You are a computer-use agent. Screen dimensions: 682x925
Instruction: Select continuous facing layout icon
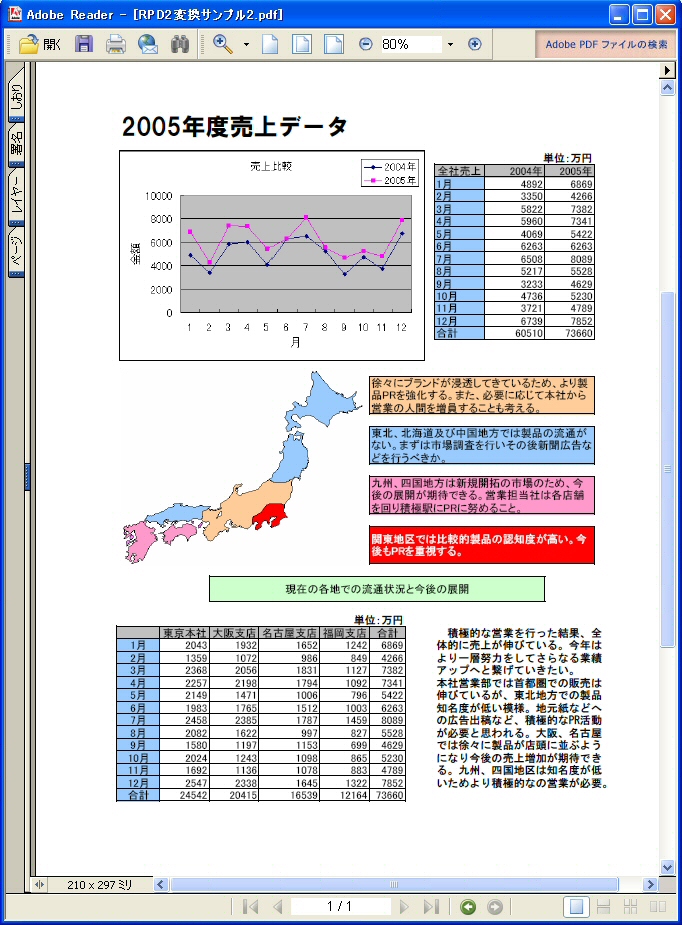[x=630, y=907]
